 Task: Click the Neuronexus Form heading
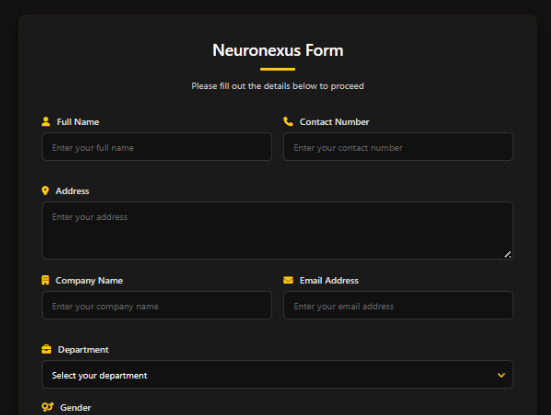pos(278,50)
